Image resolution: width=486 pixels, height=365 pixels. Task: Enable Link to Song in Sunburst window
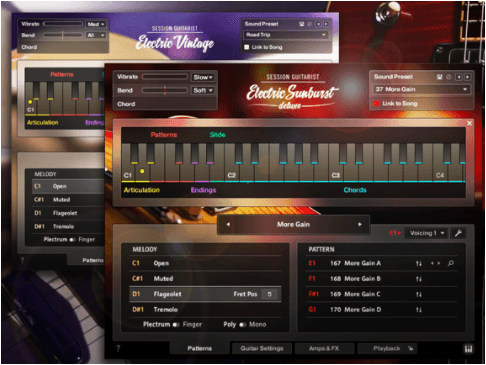pos(377,103)
